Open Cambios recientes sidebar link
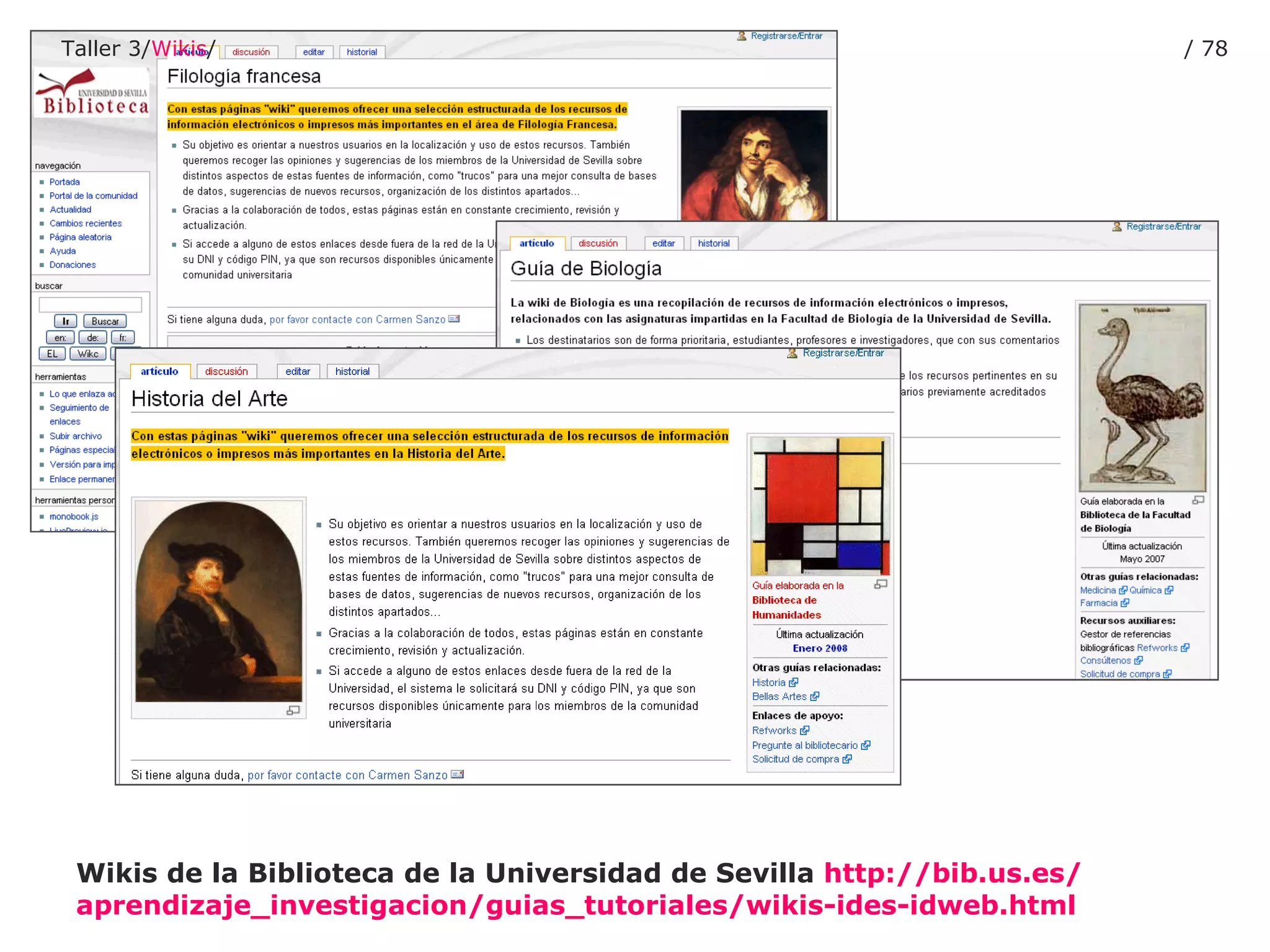Screen dimensions: 1270x952 point(86,223)
